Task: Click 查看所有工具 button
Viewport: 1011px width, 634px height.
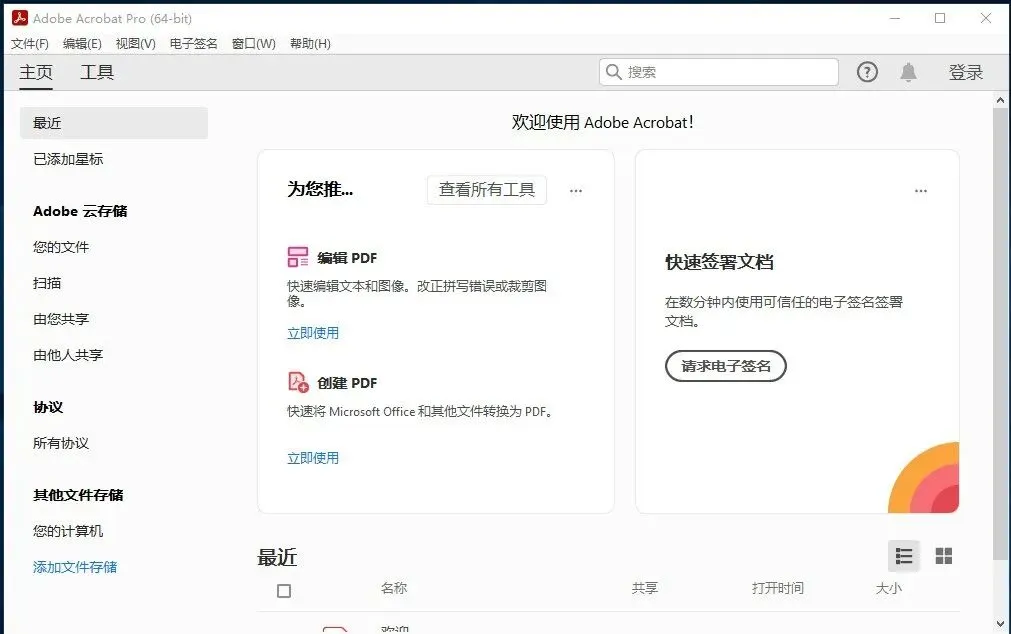Action: (x=487, y=190)
